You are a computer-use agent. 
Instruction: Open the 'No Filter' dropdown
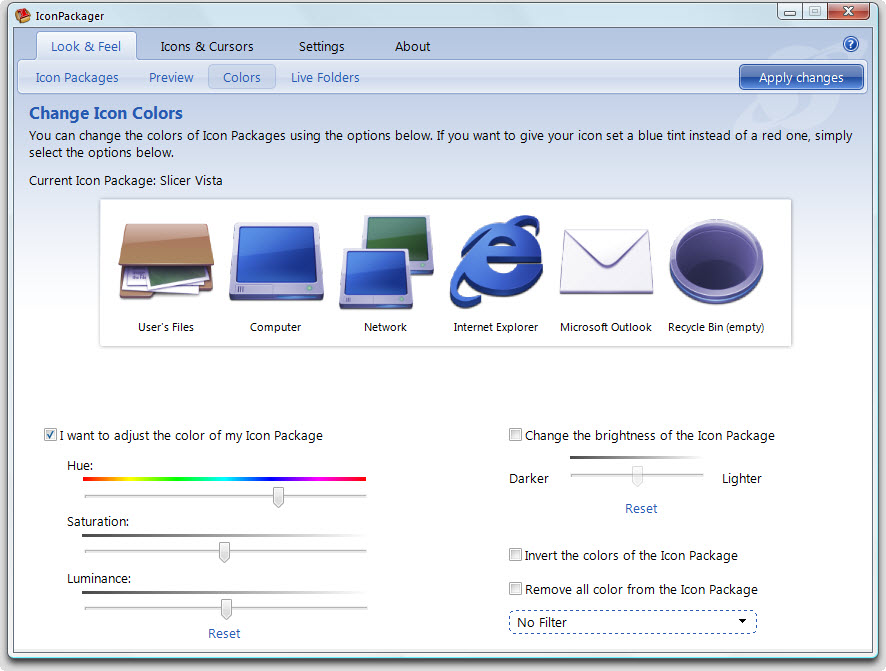pyautogui.click(x=633, y=622)
